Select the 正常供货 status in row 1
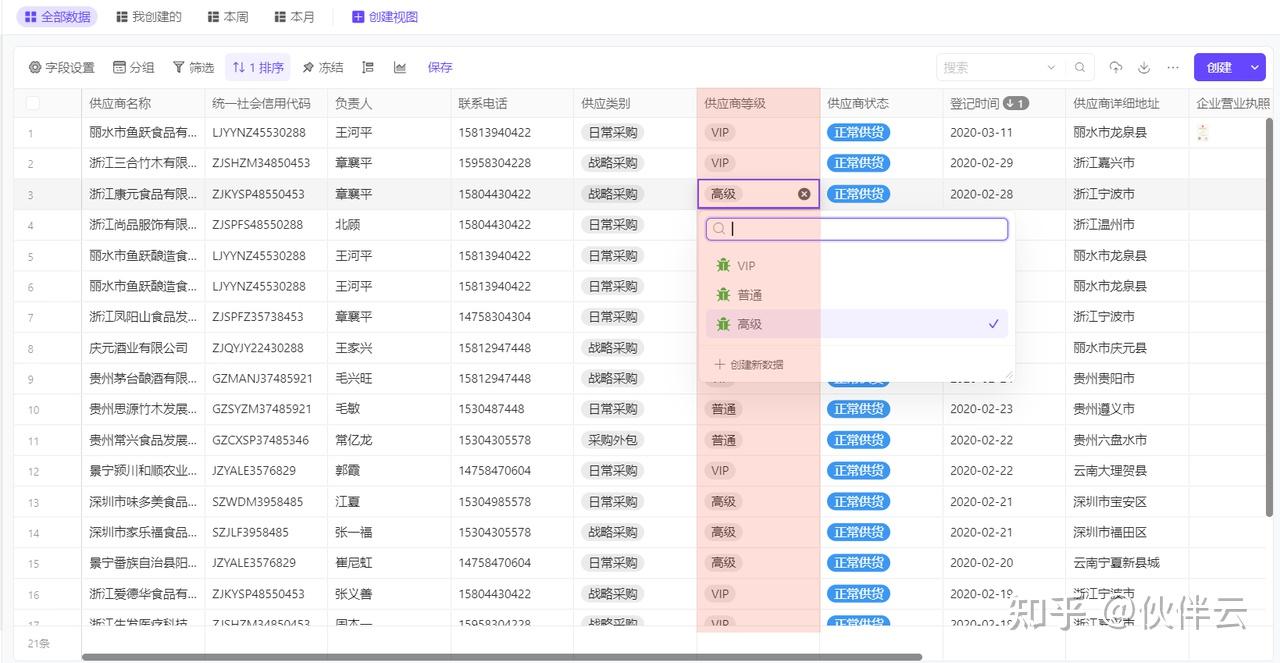This screenshot has width=1280, height=663. 858,132
